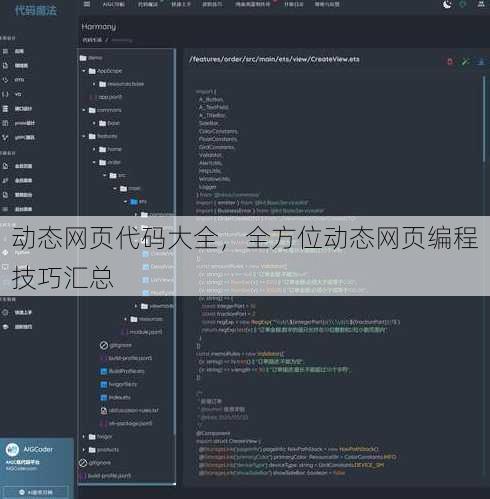The image size is (490, 499).
Task: Open module.json5 in file tree
Action: pyautogui.click(x=142, y=332)
